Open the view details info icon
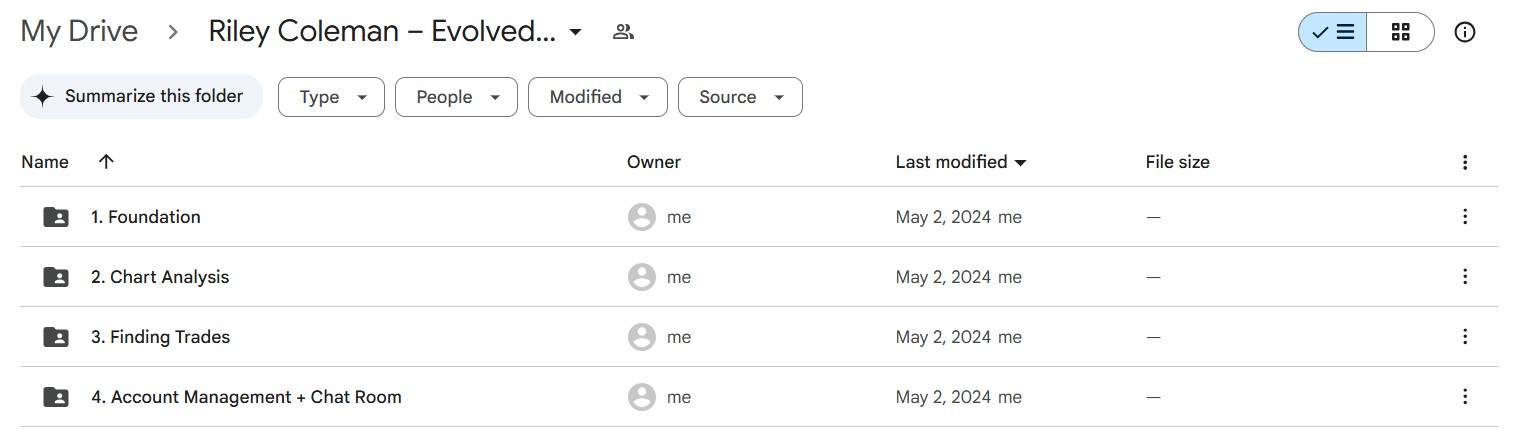The width and height of the screenshot is (1524, 429). tap(1465, 32)
